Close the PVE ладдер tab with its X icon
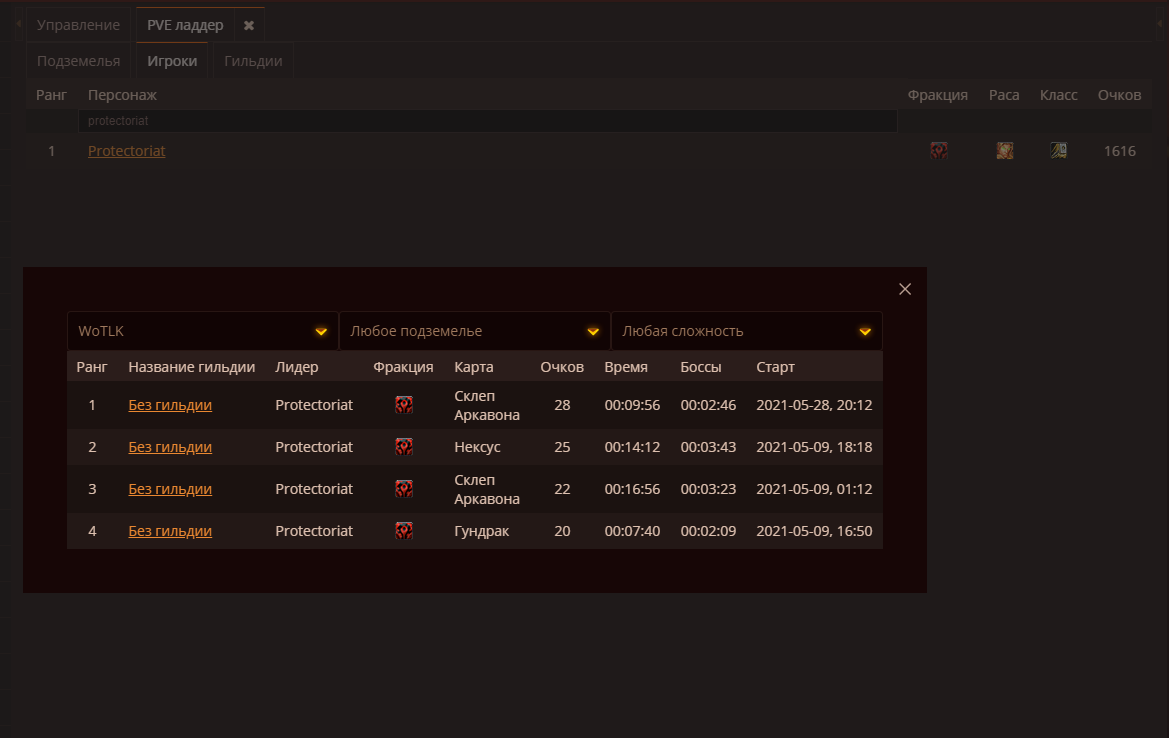Screen dimensions: 1169x738 click(249, 25)
